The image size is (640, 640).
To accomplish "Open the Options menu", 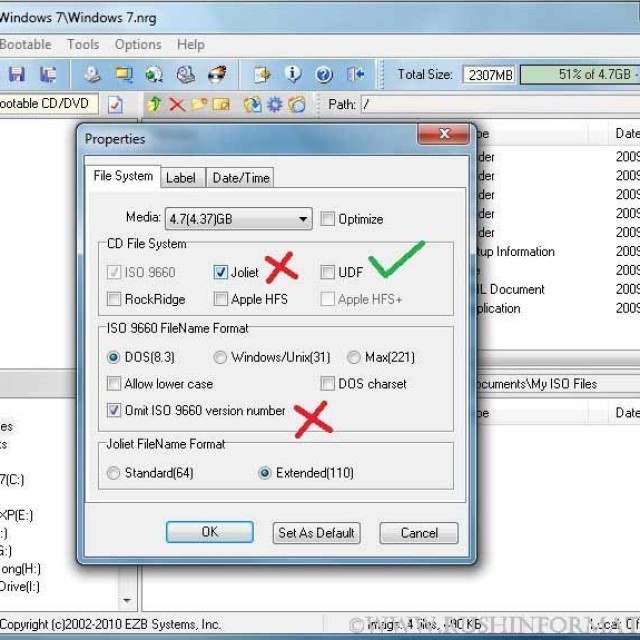I will pos(138,44).
